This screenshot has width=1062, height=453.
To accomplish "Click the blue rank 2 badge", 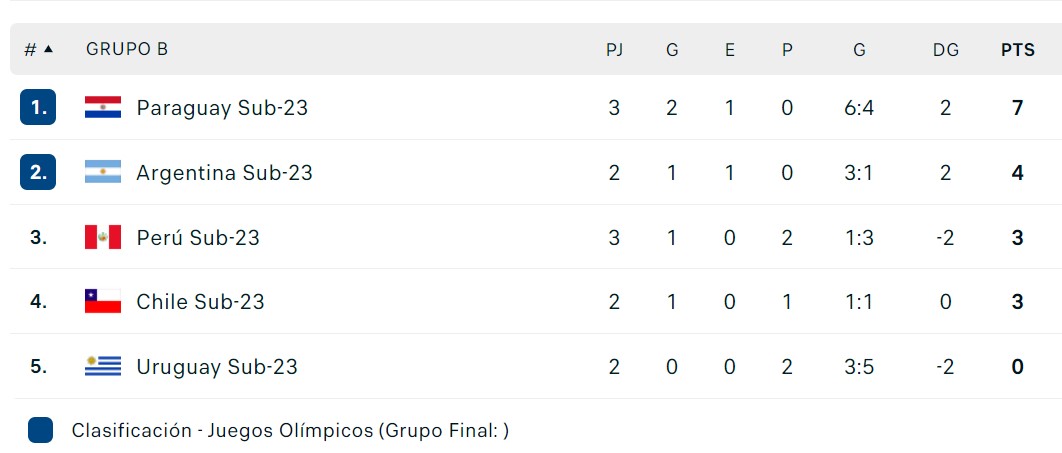I will [x=38, y=172].
